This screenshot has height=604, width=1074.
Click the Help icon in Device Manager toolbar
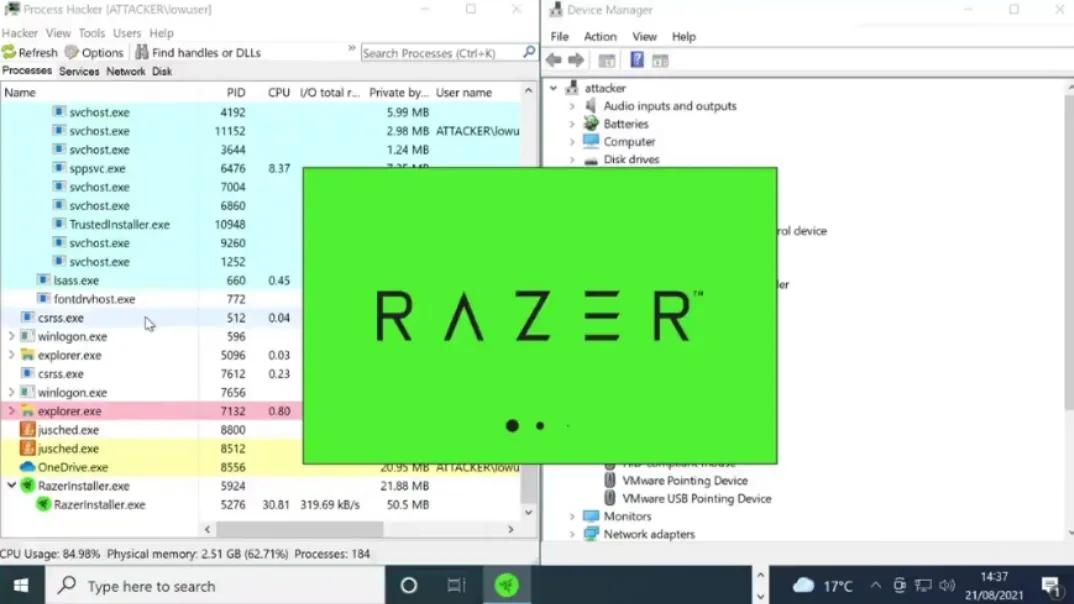[637, 60]
